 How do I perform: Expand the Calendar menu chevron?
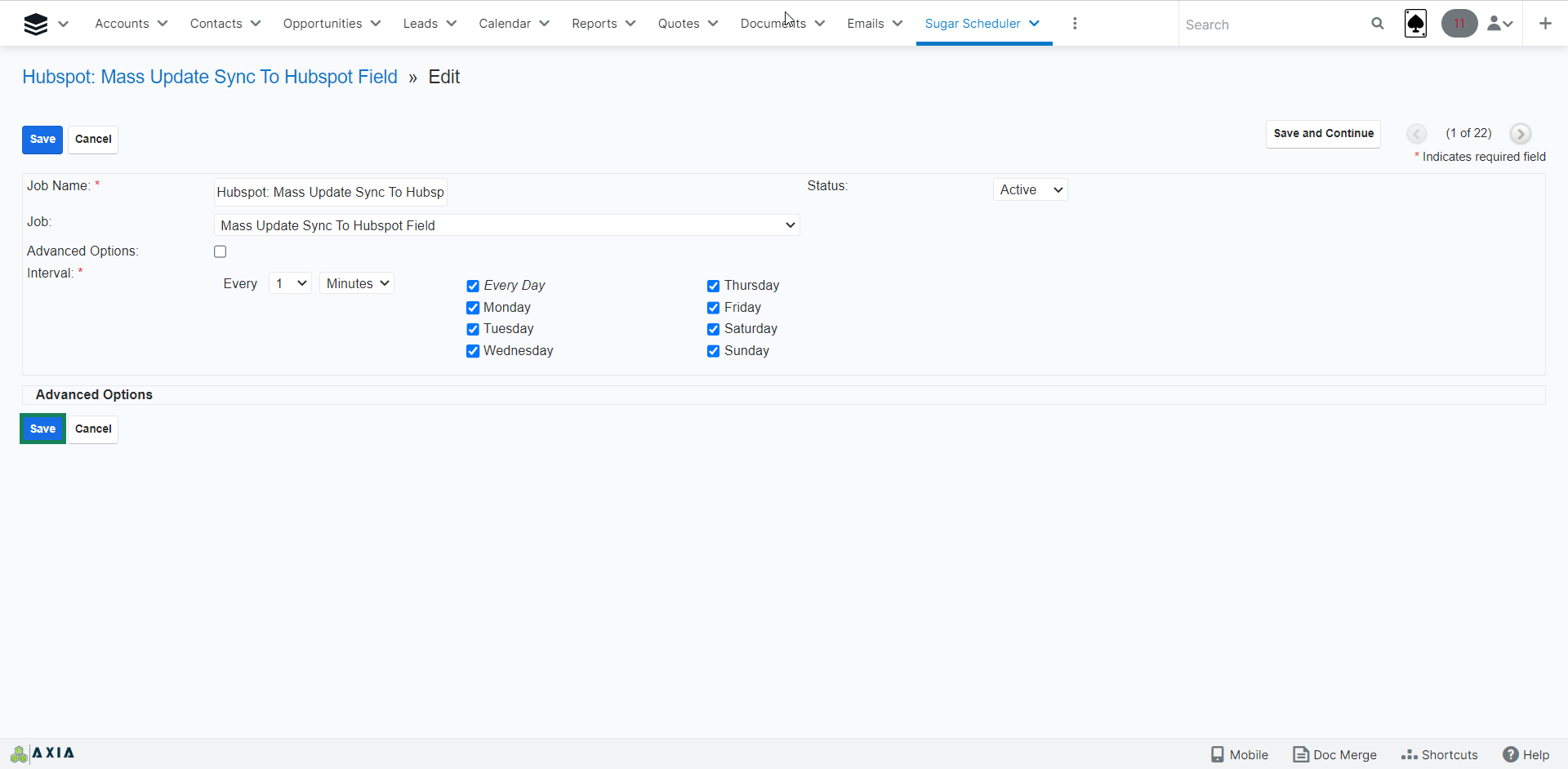545,24
